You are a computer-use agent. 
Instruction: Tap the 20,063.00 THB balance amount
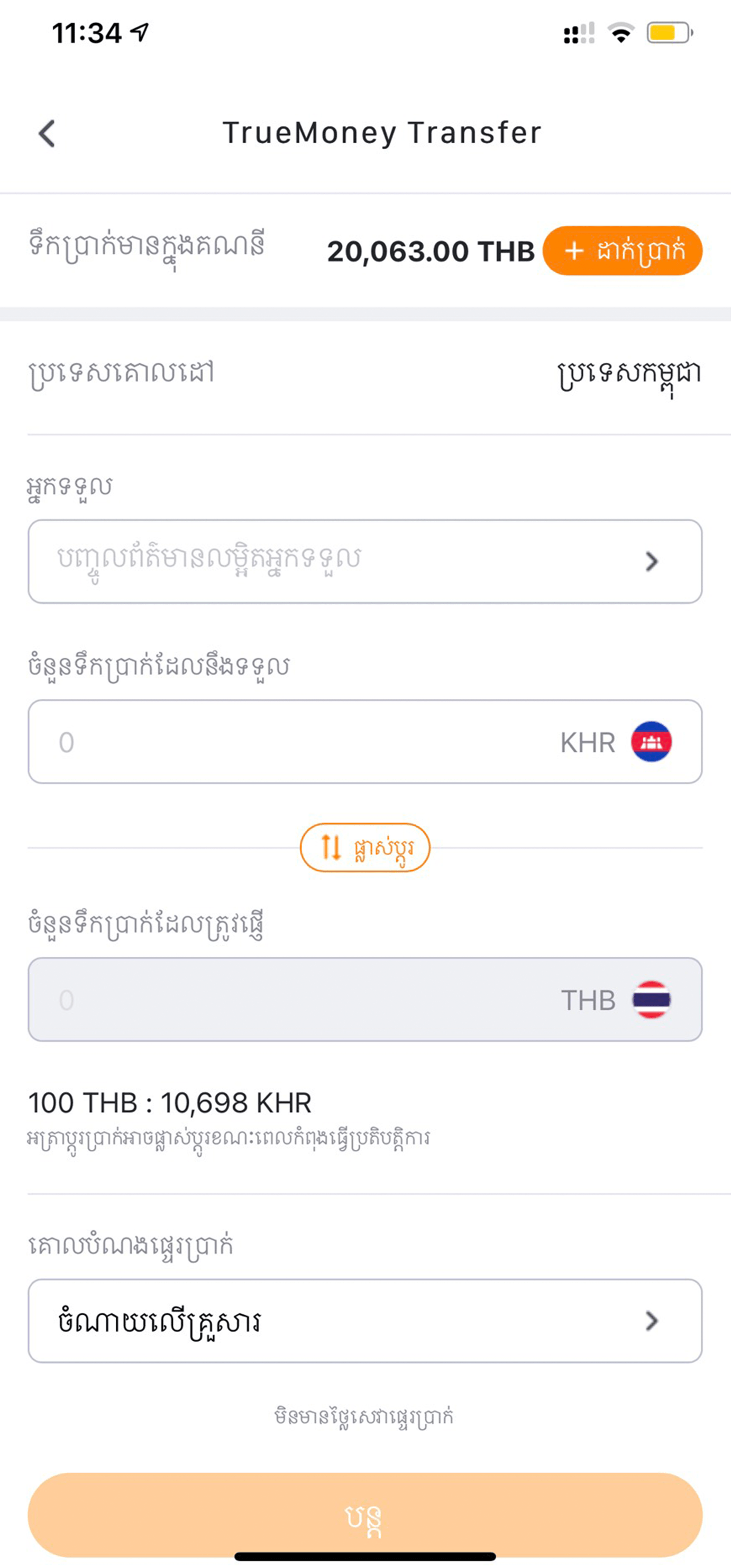[x=431, y=252]
